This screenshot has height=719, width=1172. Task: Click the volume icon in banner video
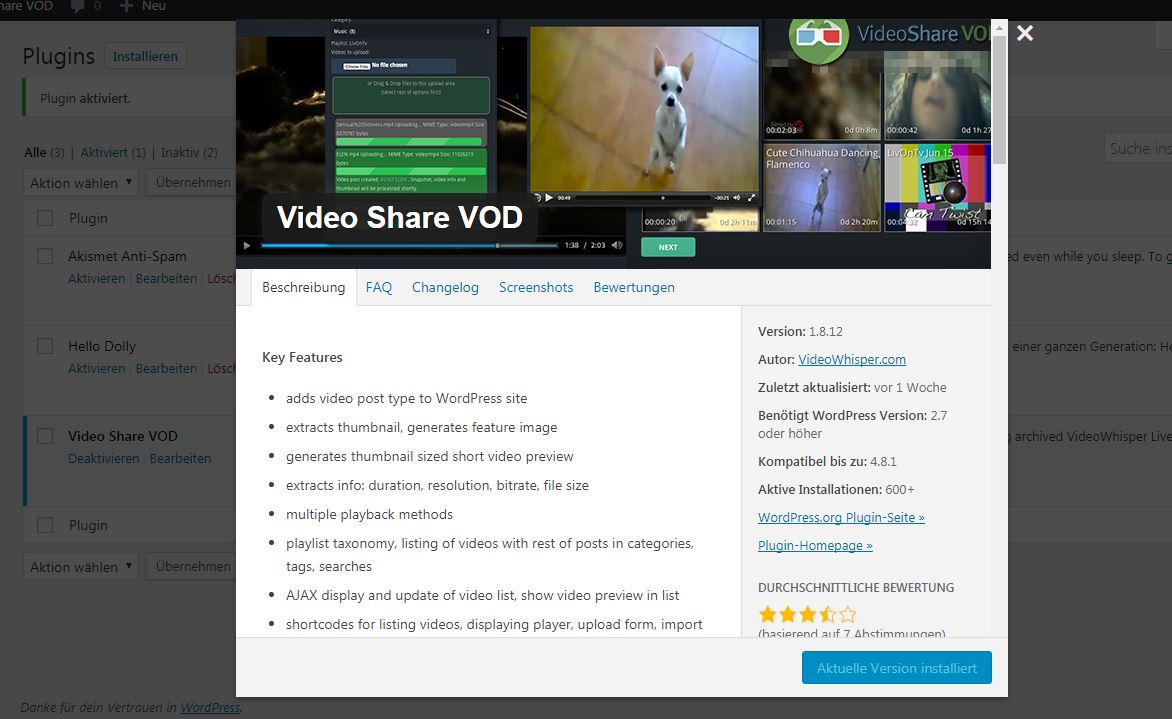617,245
